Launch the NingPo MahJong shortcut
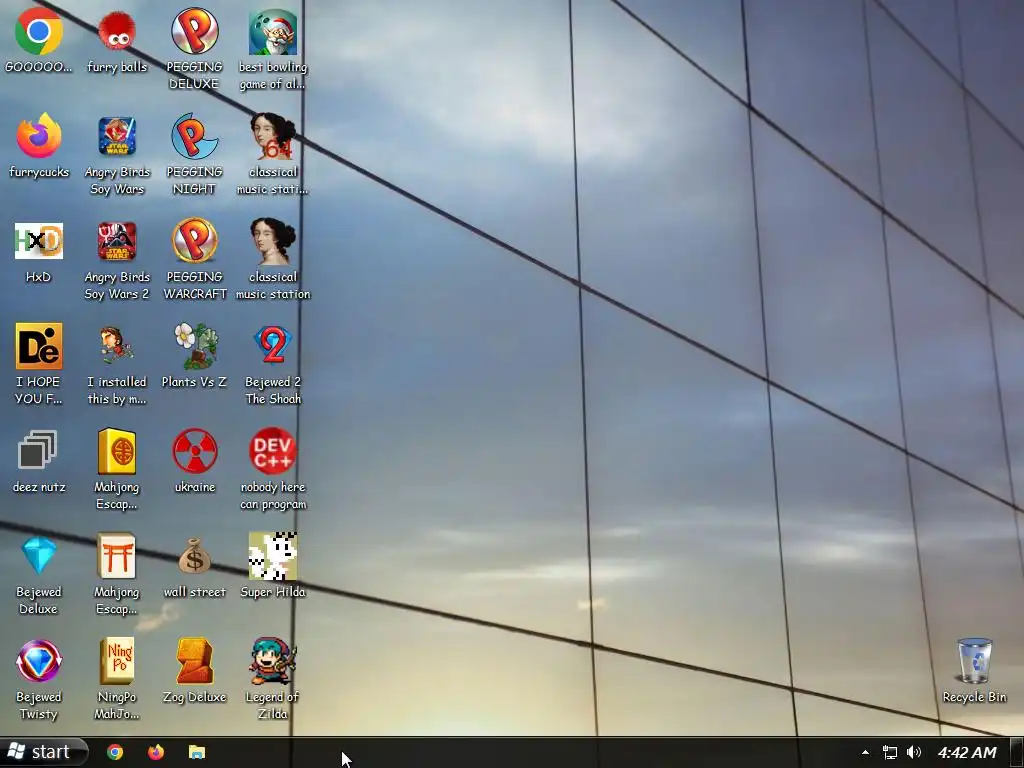 click(x=117, y=661)
